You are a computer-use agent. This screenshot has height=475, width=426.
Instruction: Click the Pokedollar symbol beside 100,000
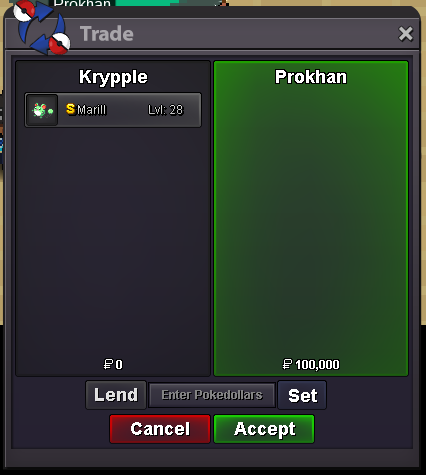point(287,364)
